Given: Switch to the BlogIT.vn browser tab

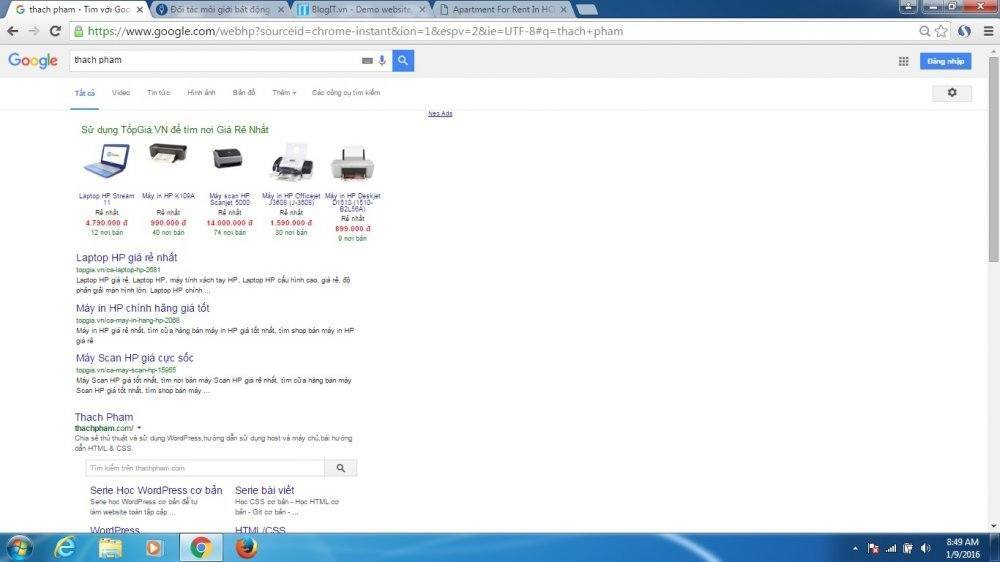Looking at the screenshot, I should pyautogui.click(x=360, y=10).
